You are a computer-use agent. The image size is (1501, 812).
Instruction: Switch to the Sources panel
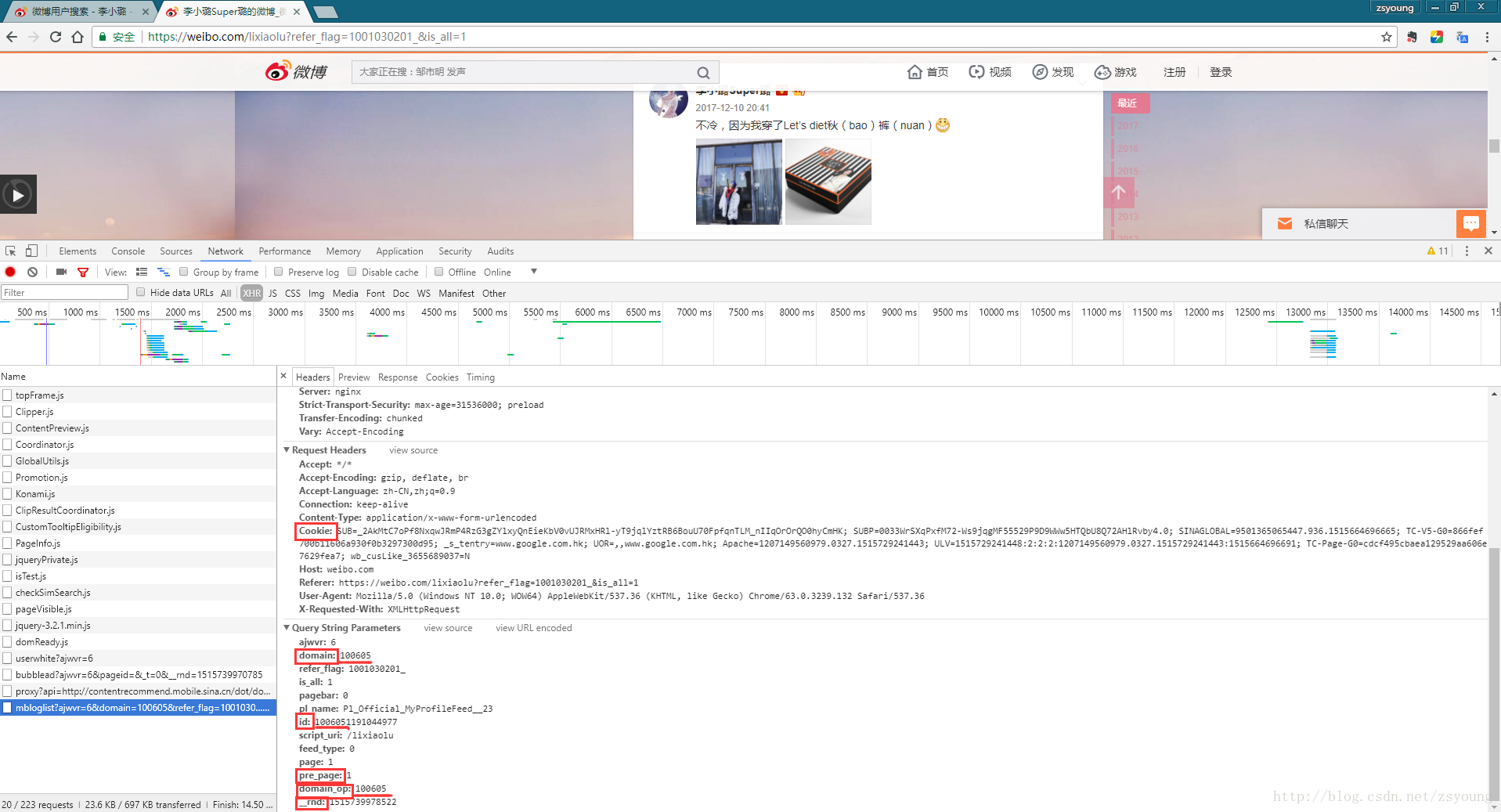click(x=175, y=251)
